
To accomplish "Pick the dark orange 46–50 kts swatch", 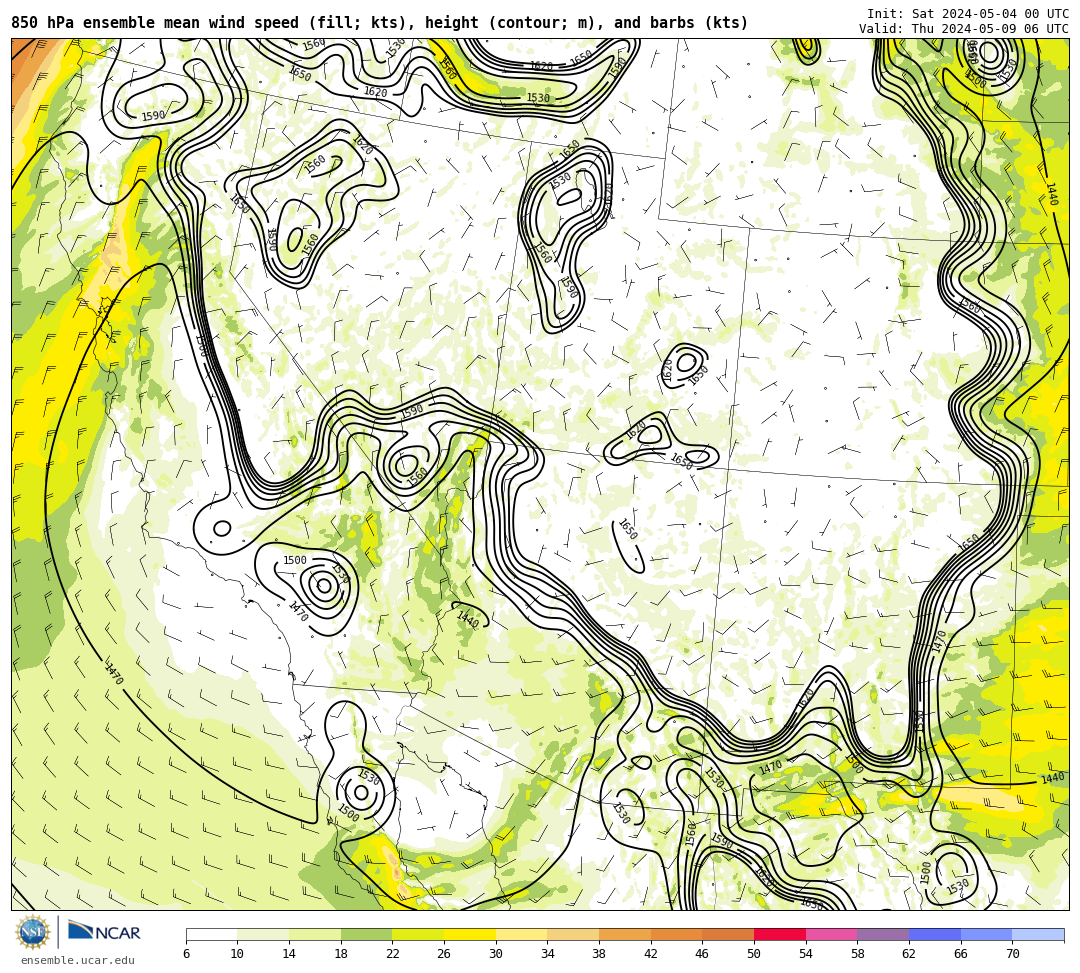I will coord(728,934).
